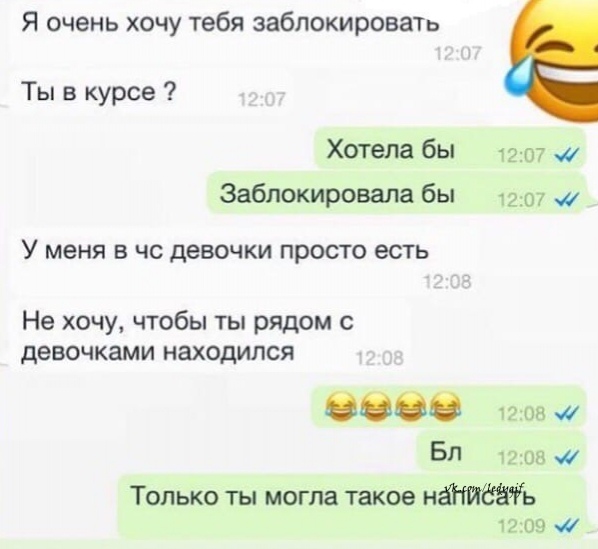Click the last laughing emoji in green bubble
Viewport: 598px width, 549px height.
click(445, 406)
